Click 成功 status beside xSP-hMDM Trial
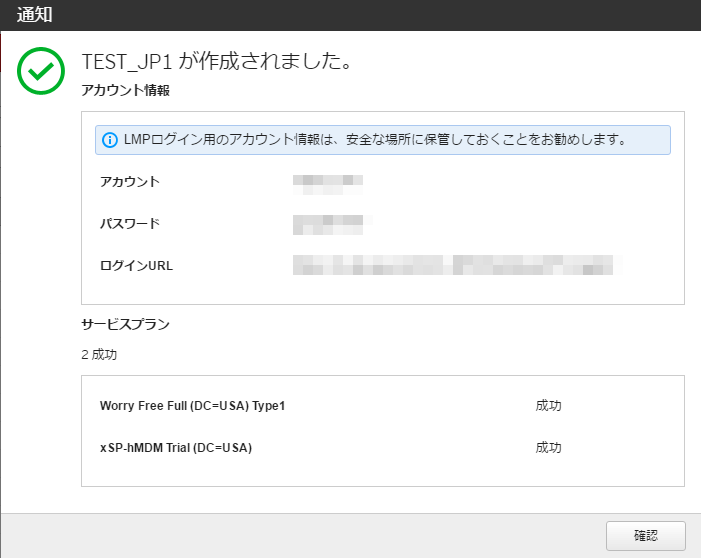This screenshot has height=558, width=701. [548, 448]
